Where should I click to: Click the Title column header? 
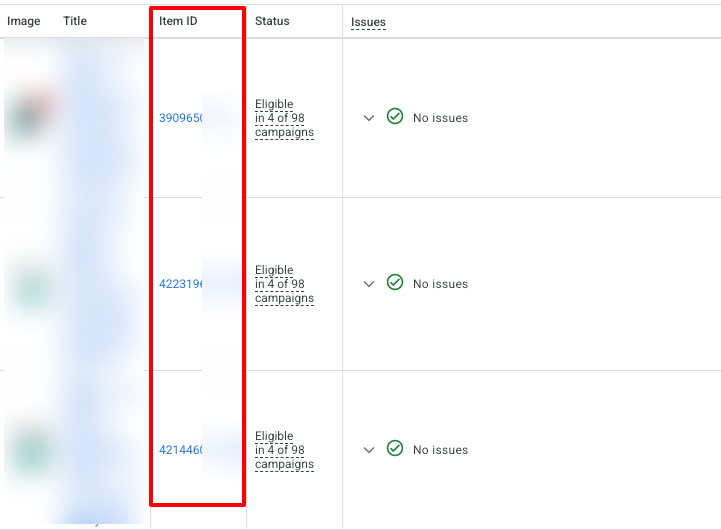pyautogui.click(x=75, y=21)
